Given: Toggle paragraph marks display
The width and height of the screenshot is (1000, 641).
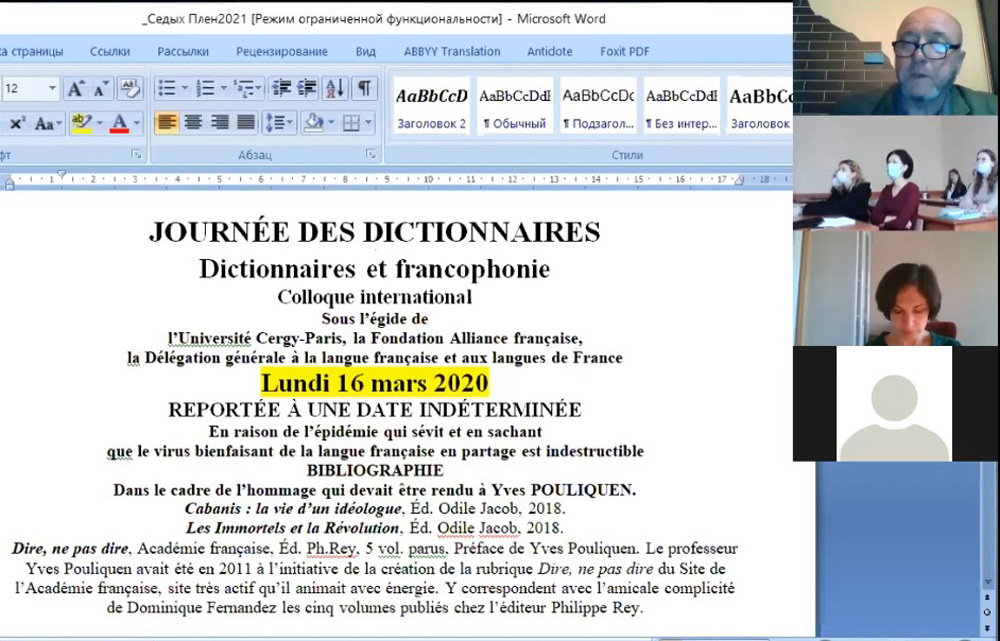Looking at the screenshot, I should [x=364, y=89].
